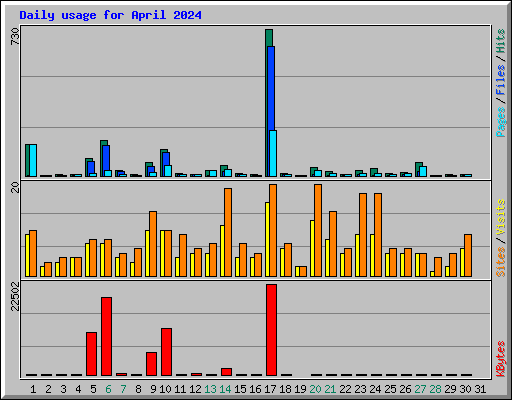Viewport: 512px width, 400px height.
Task: Click the x-axis label '3'
Action: pyautogui.click(x=63, y=389)
